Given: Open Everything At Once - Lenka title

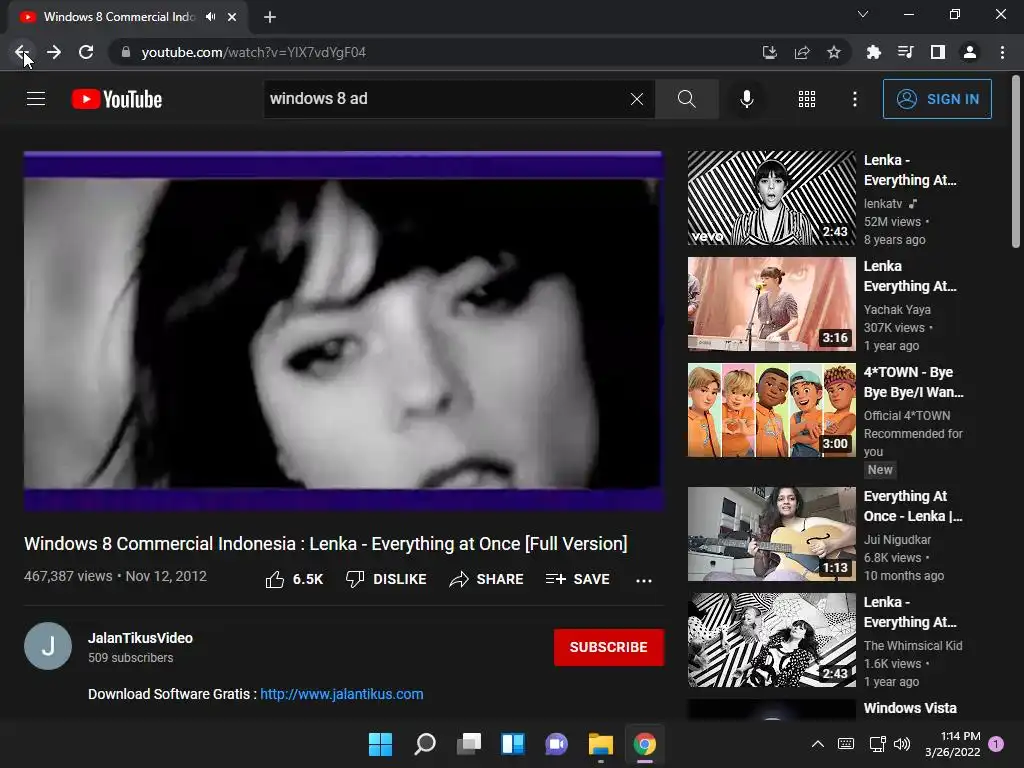Looking at the screenshot, I should pyautogui.click(x=913, y=506).
